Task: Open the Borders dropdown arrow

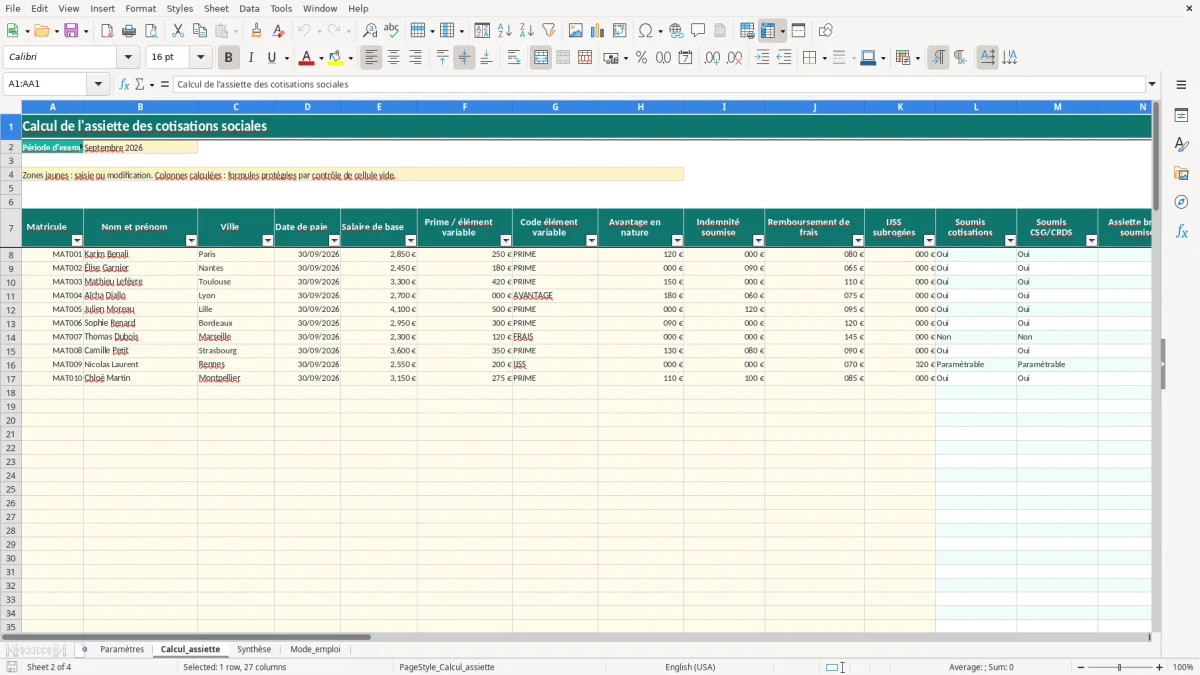Action: (824, 58)
